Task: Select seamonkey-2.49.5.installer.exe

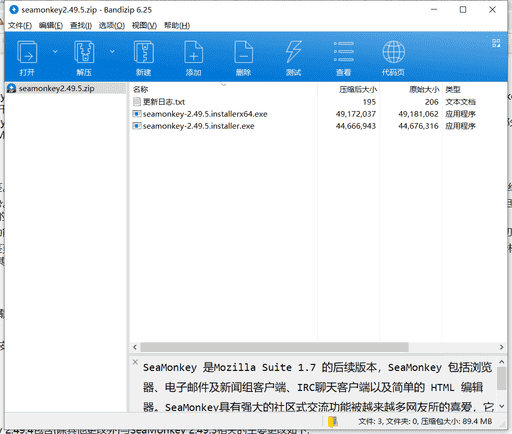Action: pyautogui.click(x=198, y=126)
